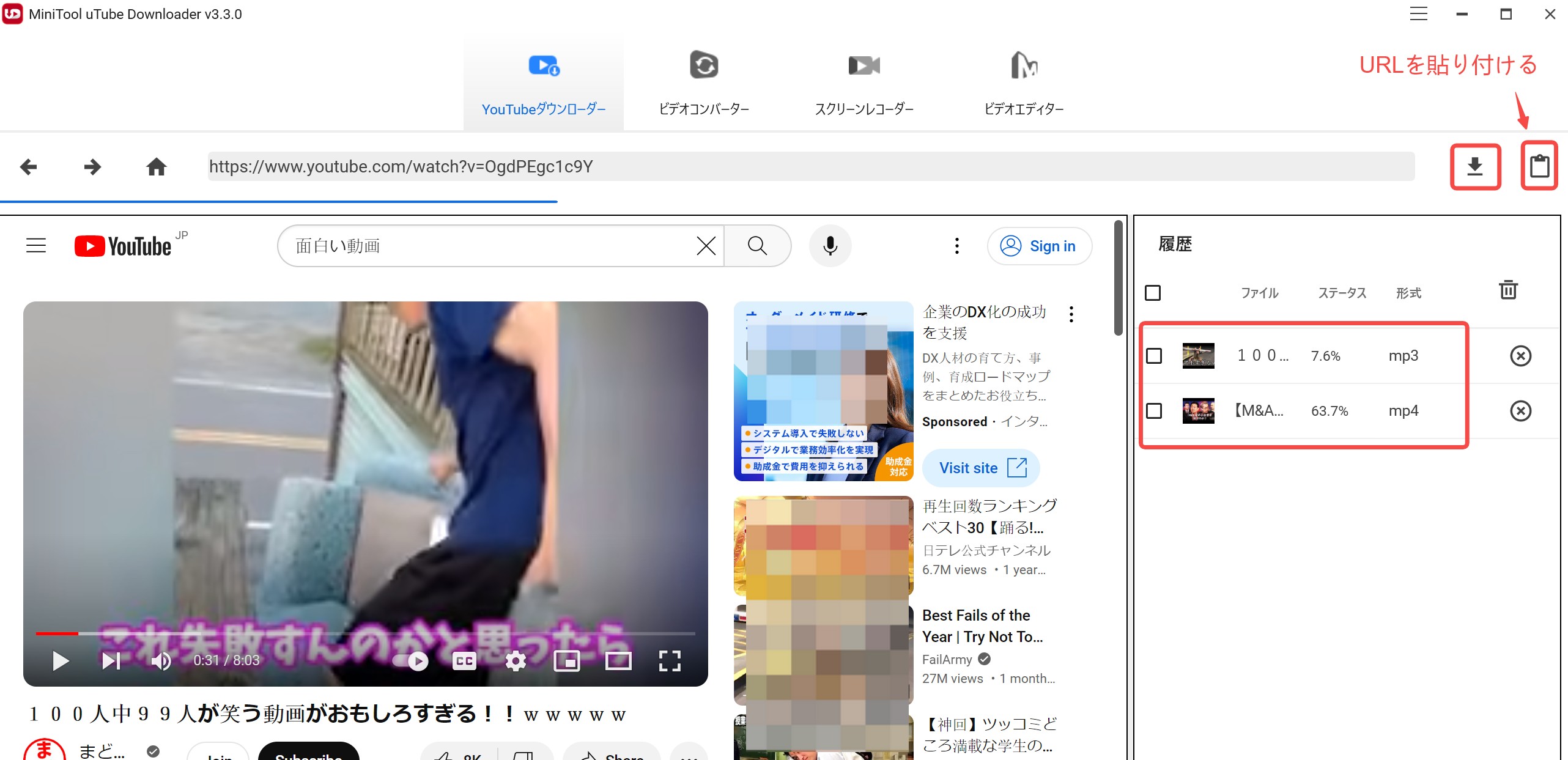Click the sponsored DX ad thumbnail
The height and width of the screenshot is (760, 1568).
point(823,391)
